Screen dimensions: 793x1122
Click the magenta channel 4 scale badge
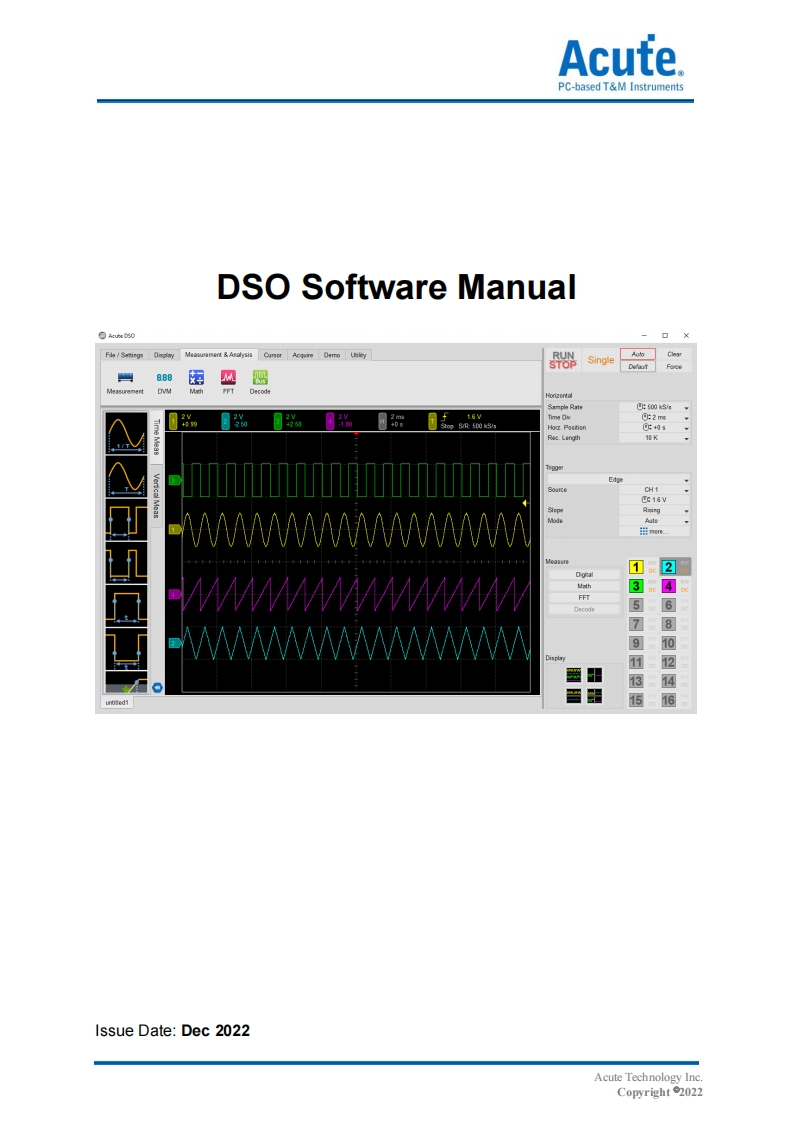[x=330, y=421]
